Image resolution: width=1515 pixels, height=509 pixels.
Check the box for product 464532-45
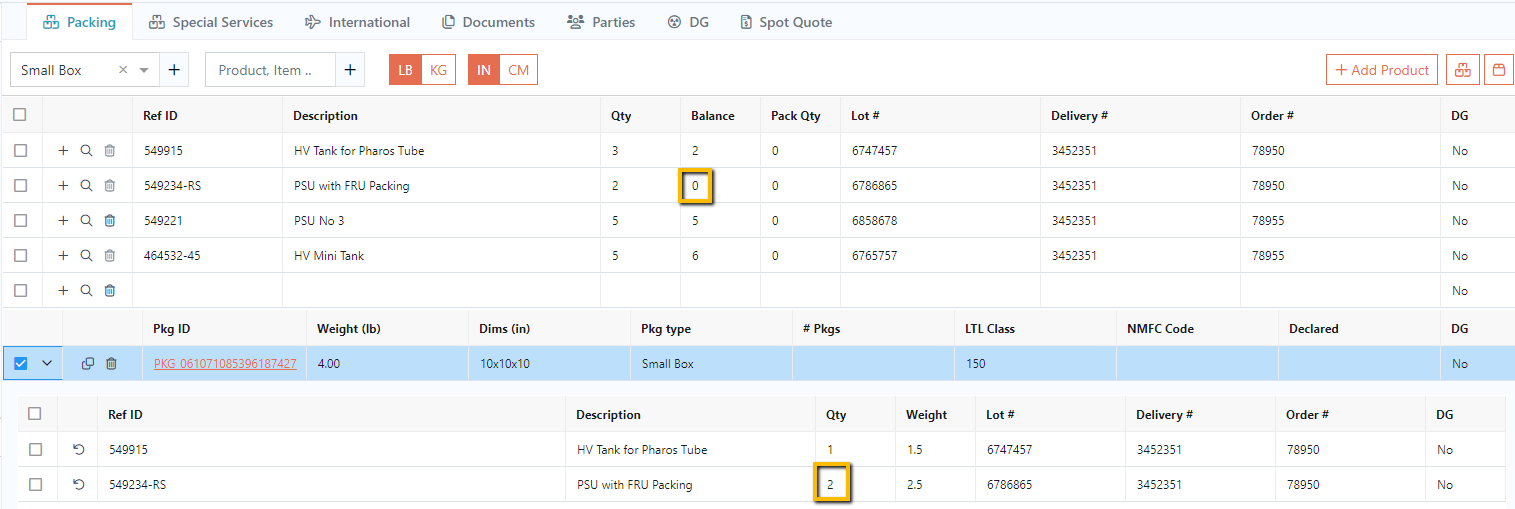20,255
